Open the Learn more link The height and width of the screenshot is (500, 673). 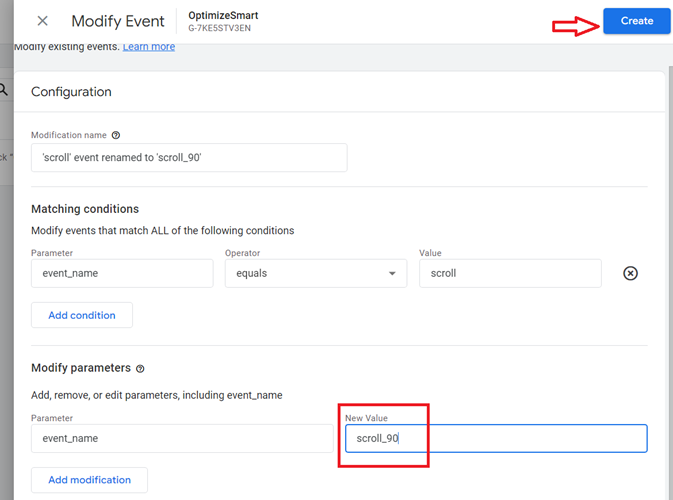pos(148,47)
